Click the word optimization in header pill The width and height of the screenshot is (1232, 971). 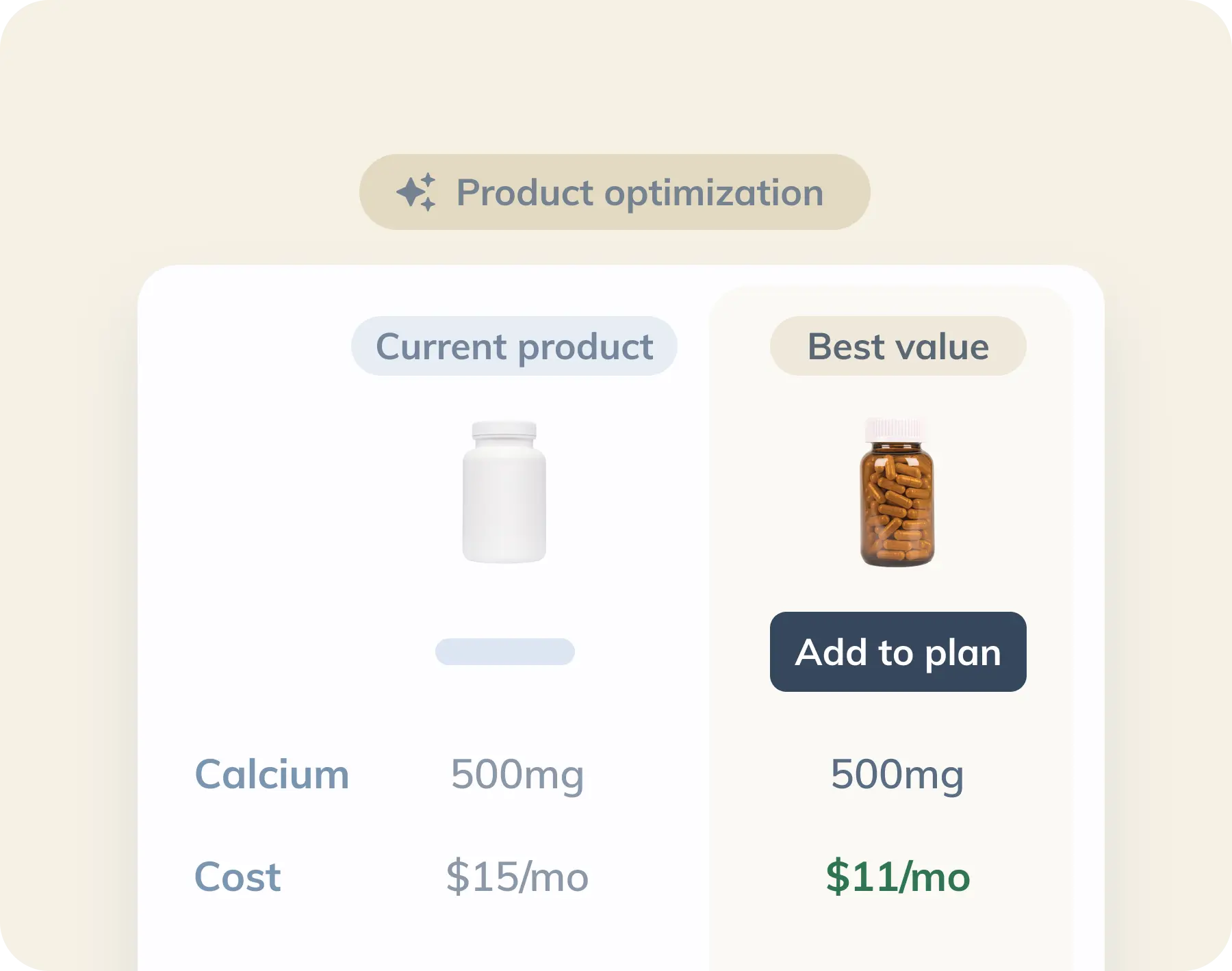[x=713, y=192]
